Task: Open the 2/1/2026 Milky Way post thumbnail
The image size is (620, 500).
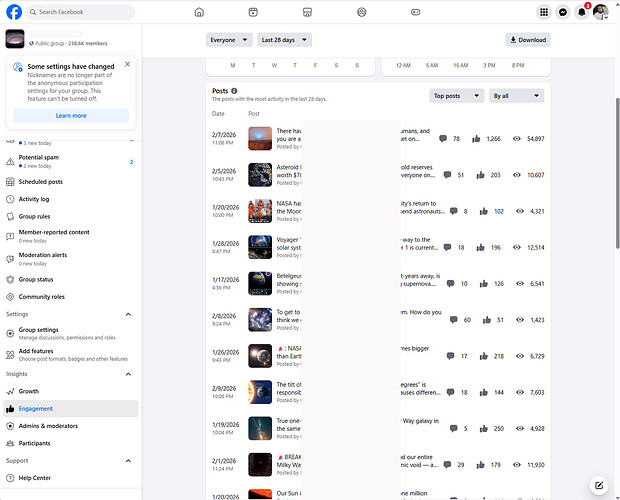Action: [260, 465]
